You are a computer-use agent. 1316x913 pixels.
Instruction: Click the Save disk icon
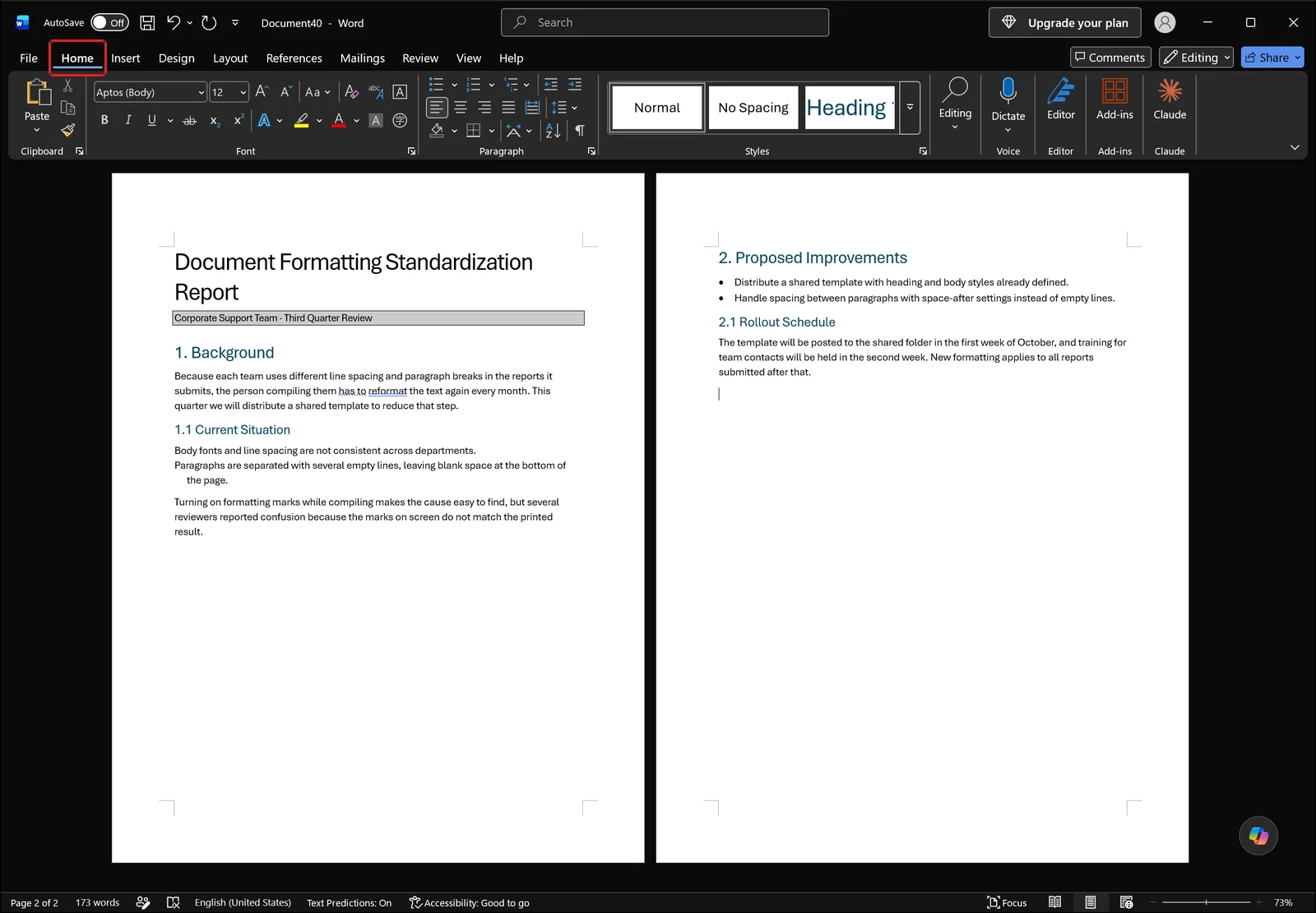[x=147, y=23]
